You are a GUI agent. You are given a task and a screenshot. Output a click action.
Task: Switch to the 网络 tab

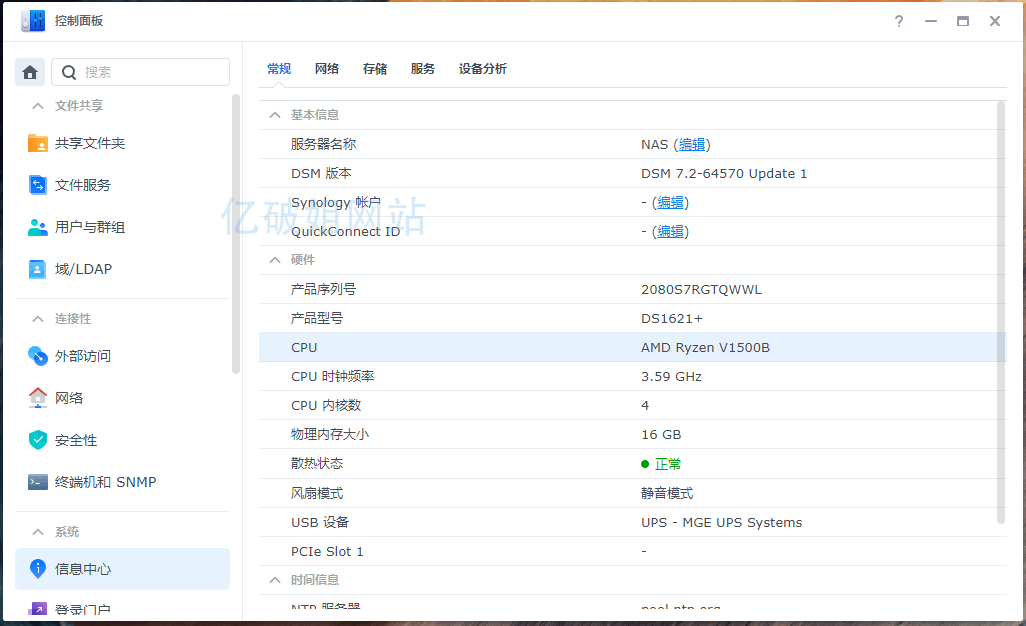(327, 69)
